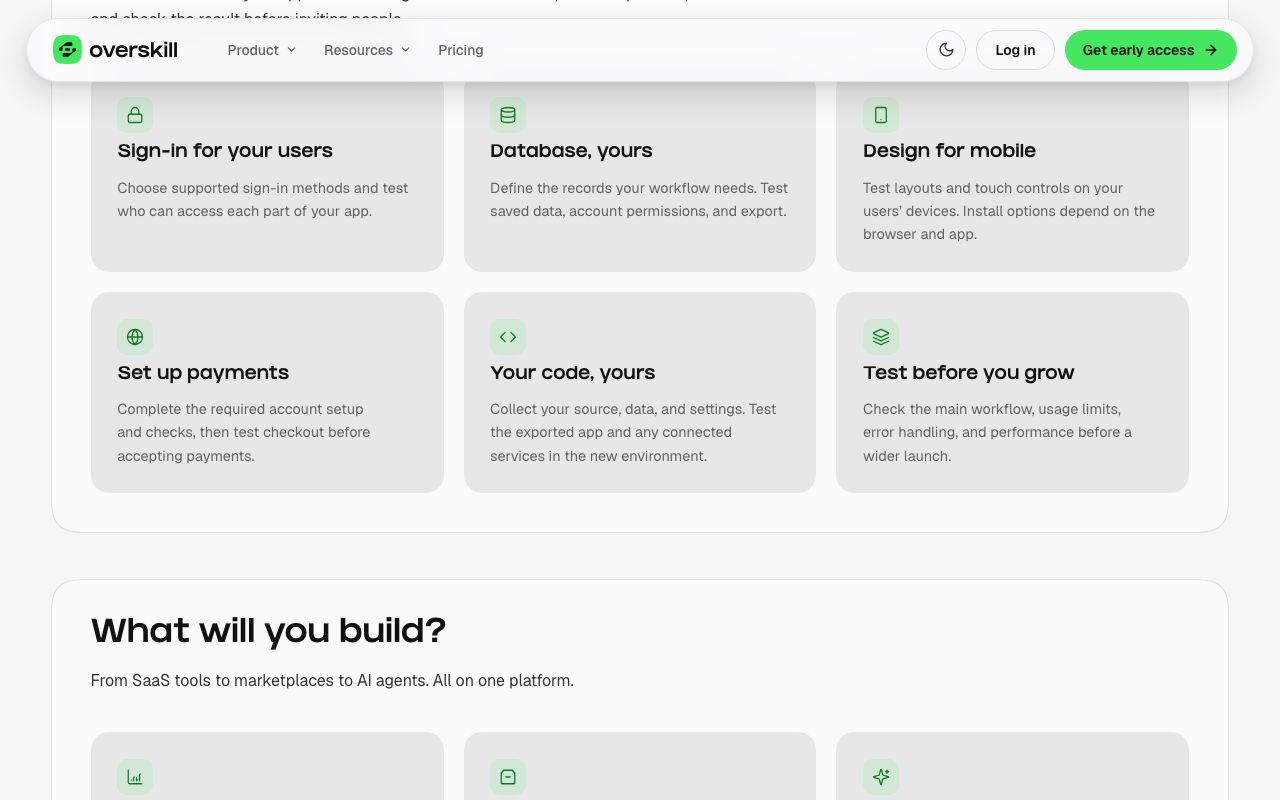The image size is (1280, 800).
Task: Click the overskill logo icon
Action: 67,50
